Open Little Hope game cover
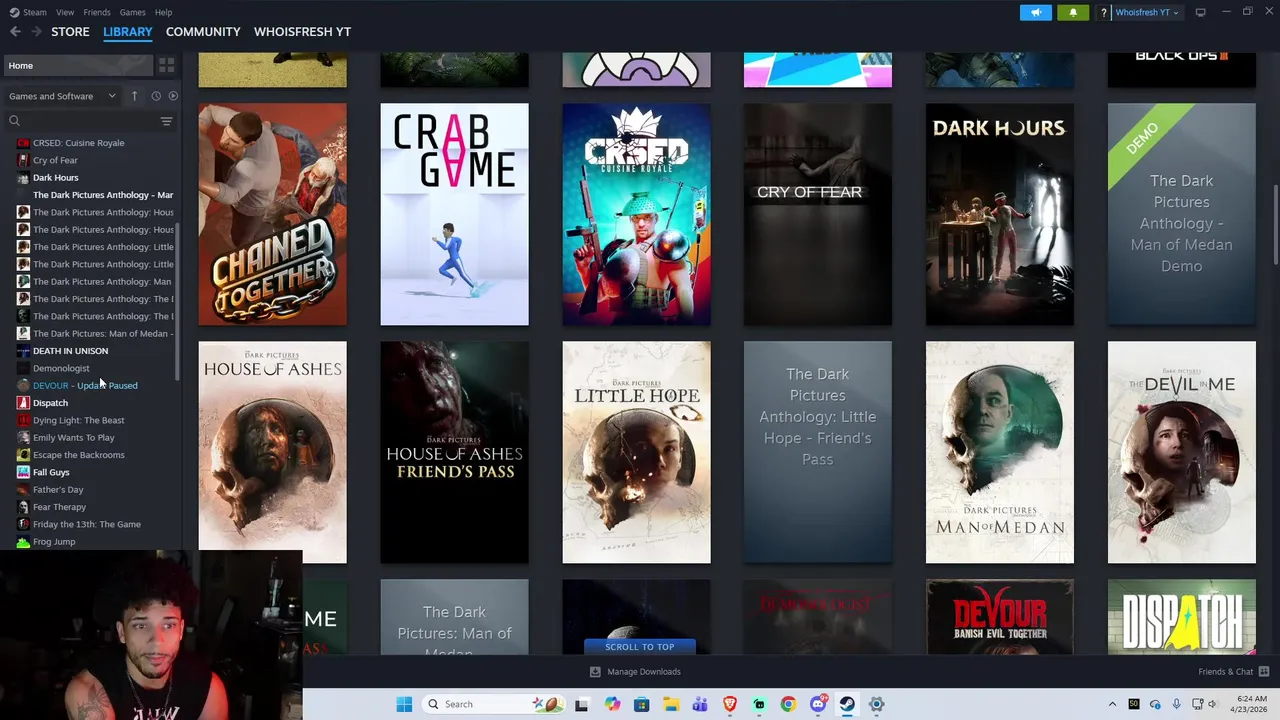 pyautogui.click(x=636, y=452)
